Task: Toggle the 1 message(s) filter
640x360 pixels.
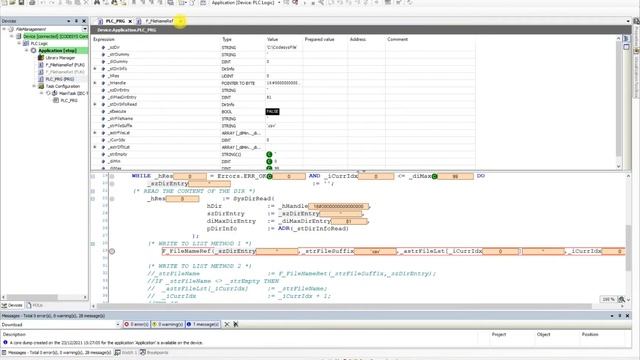Action: tap(203, 324)
